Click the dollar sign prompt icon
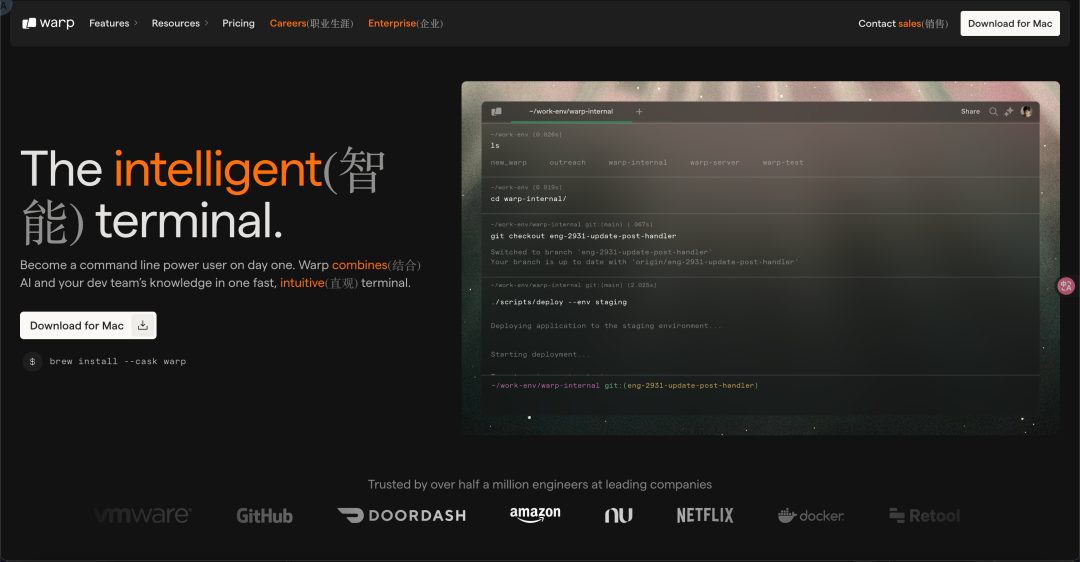This screenshot has width=1080, height=562. coord(32,362)
